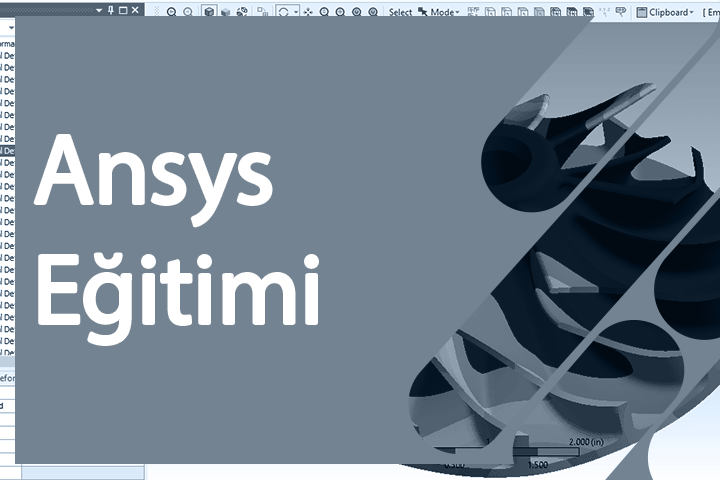Viewport: 720px width, 480px height.
Task: Enable smart select filter
Action: coord(473,12)
